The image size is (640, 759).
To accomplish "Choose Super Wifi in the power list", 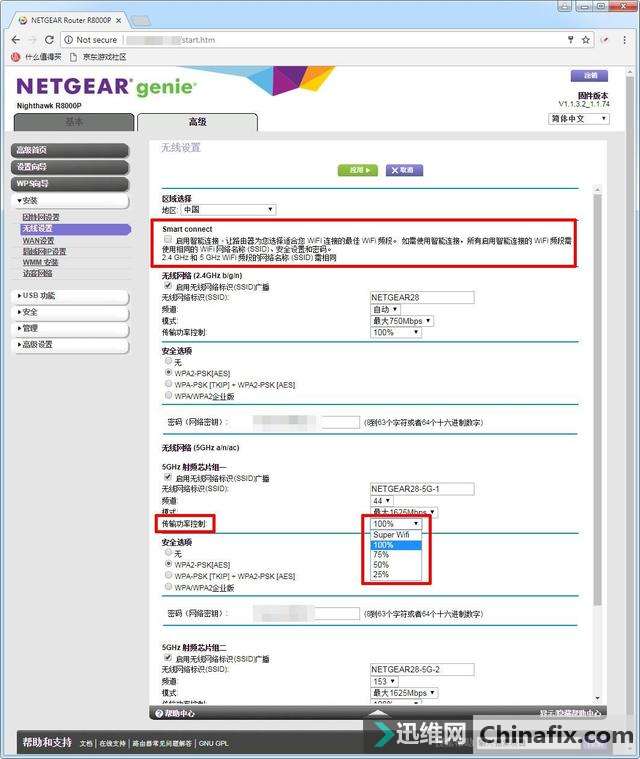I will pos(396,535).
